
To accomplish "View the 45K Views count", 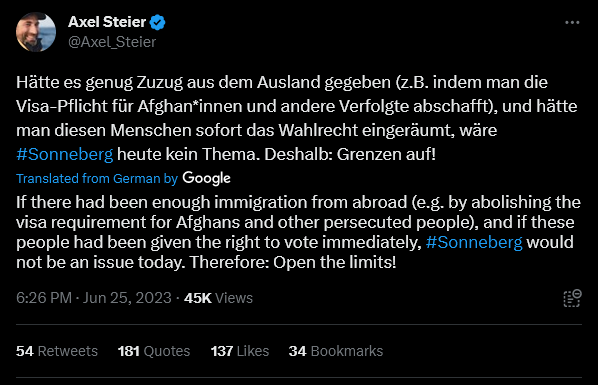I will 218,298.
